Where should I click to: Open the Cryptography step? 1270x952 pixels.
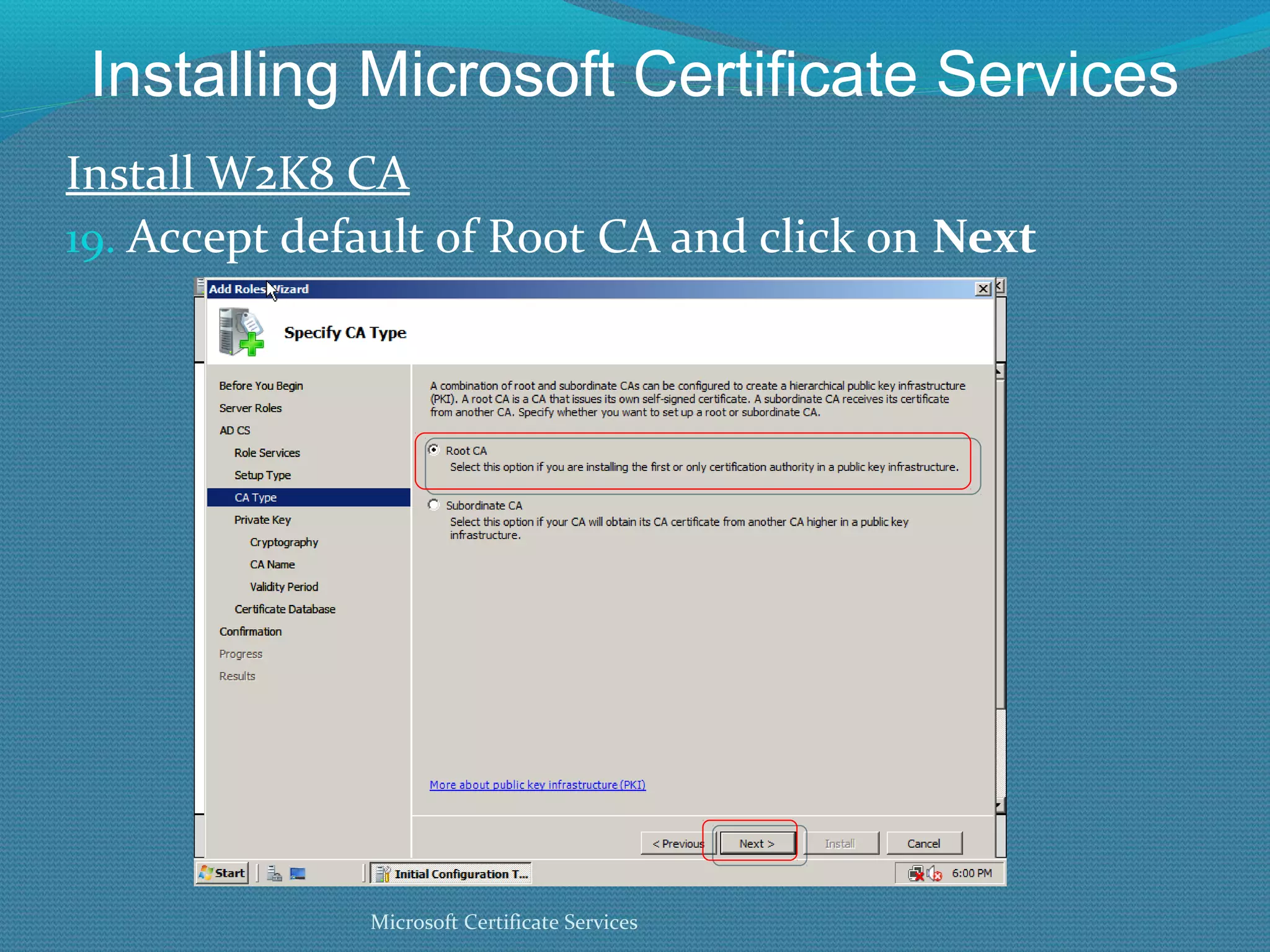coord(284,542)
